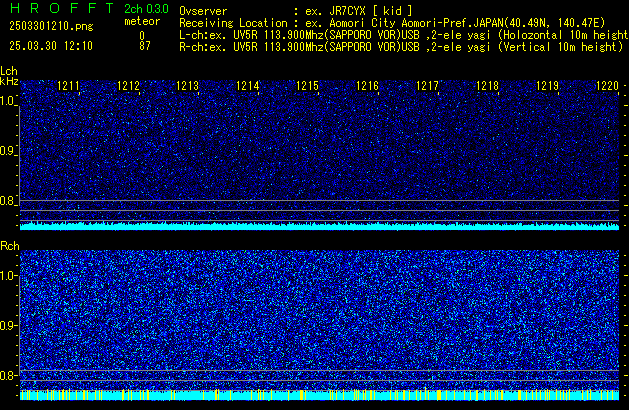
Task: Select the timestamp '25.03.30 12:10'
Action: coord(51,46)
